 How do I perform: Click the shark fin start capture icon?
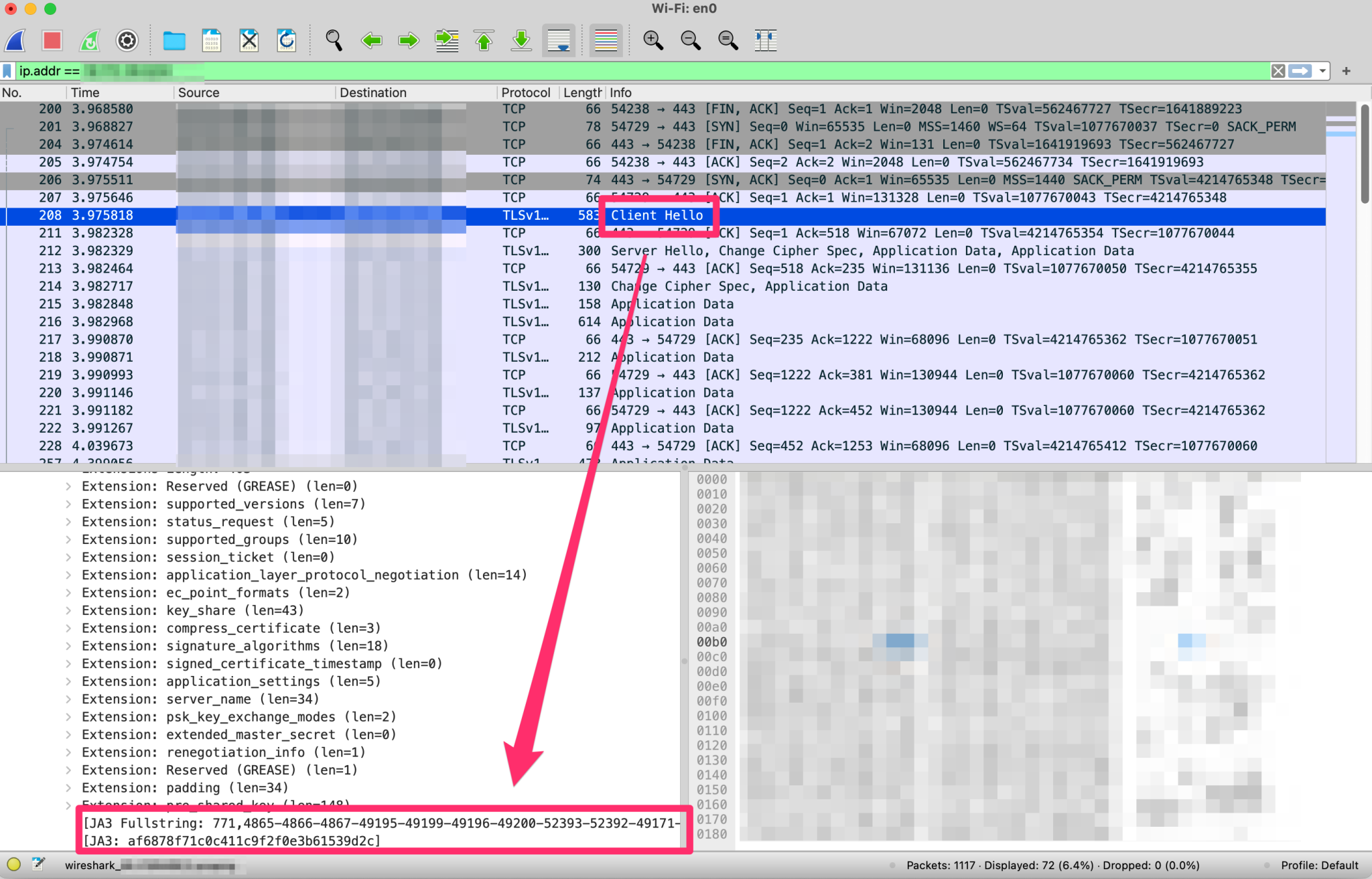[x=15, y=40]
